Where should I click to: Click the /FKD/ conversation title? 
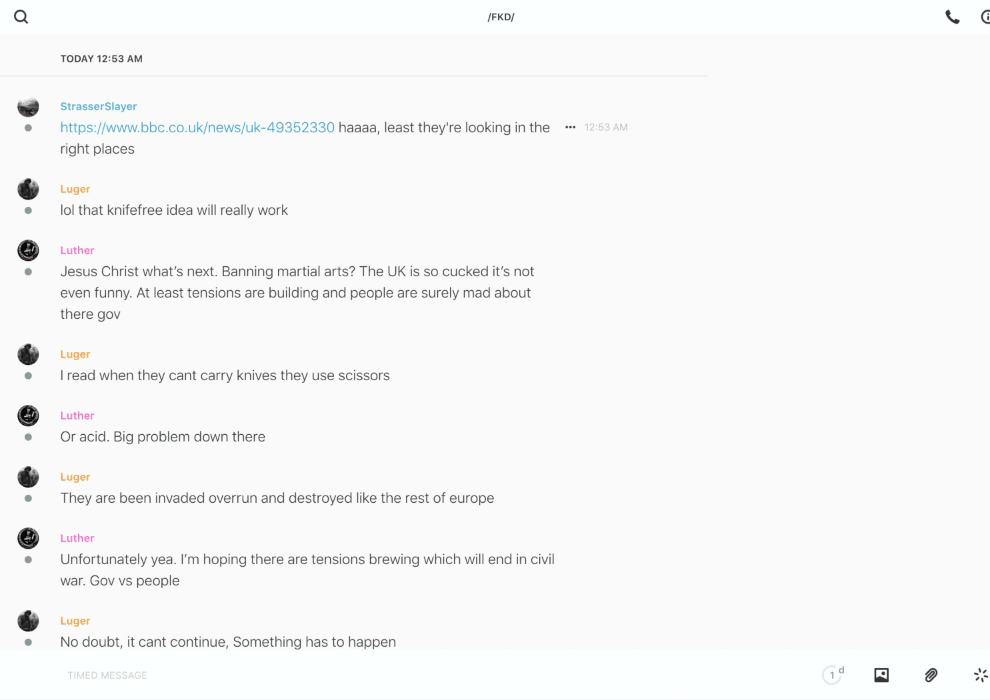(501, 17)
